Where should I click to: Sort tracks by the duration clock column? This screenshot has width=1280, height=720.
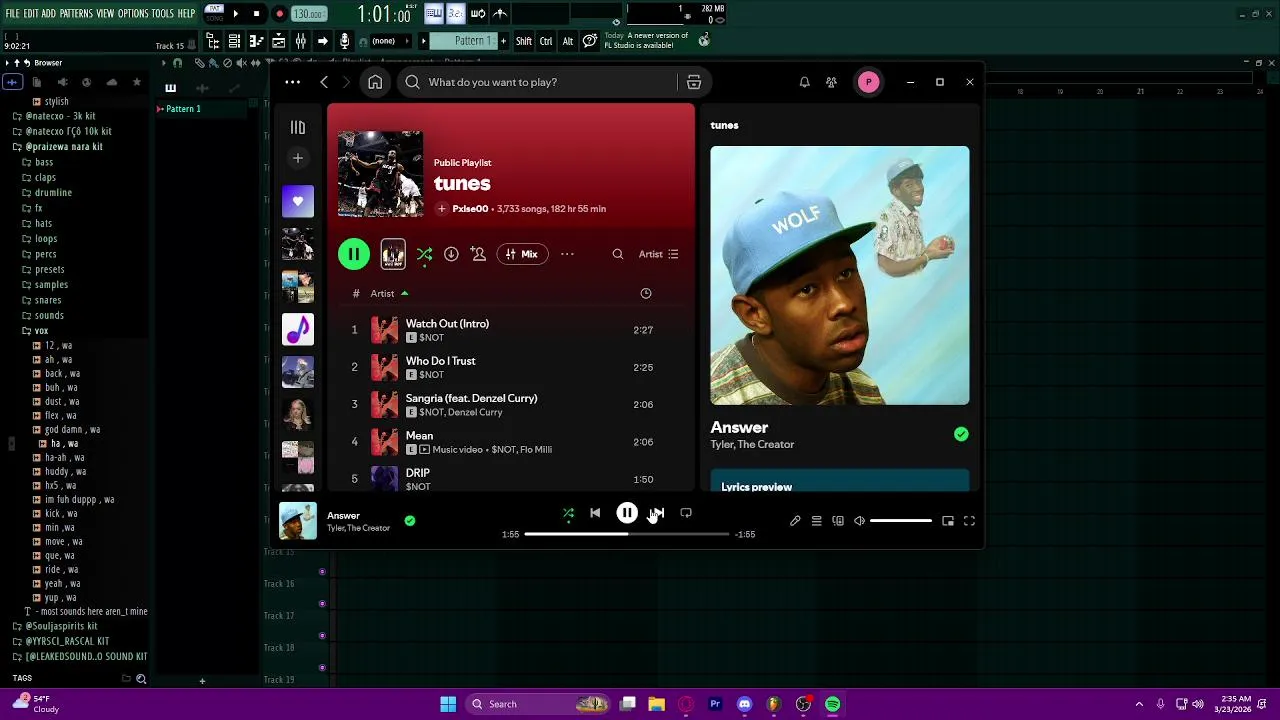coord(646,293)
